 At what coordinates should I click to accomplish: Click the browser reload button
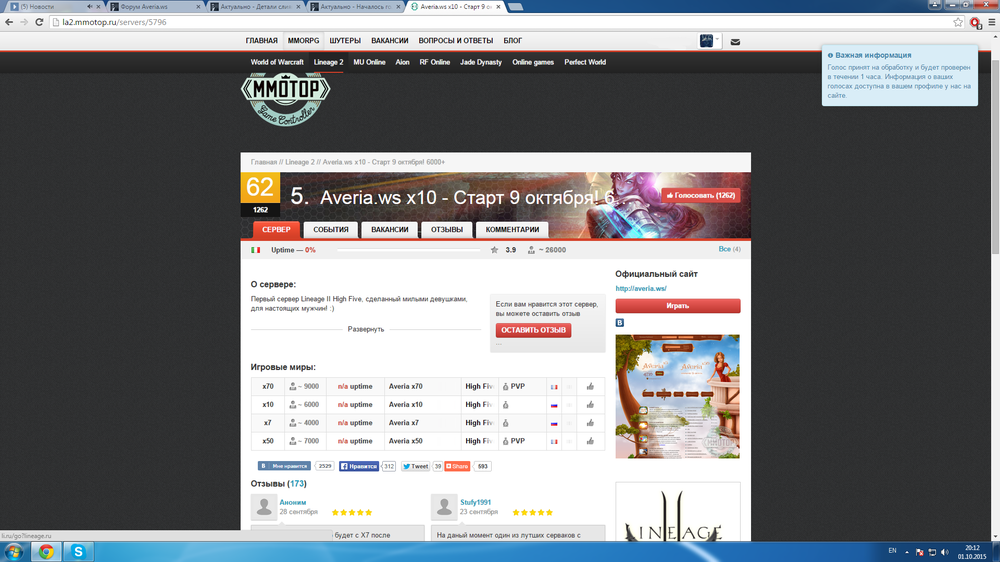coord(38,21)
